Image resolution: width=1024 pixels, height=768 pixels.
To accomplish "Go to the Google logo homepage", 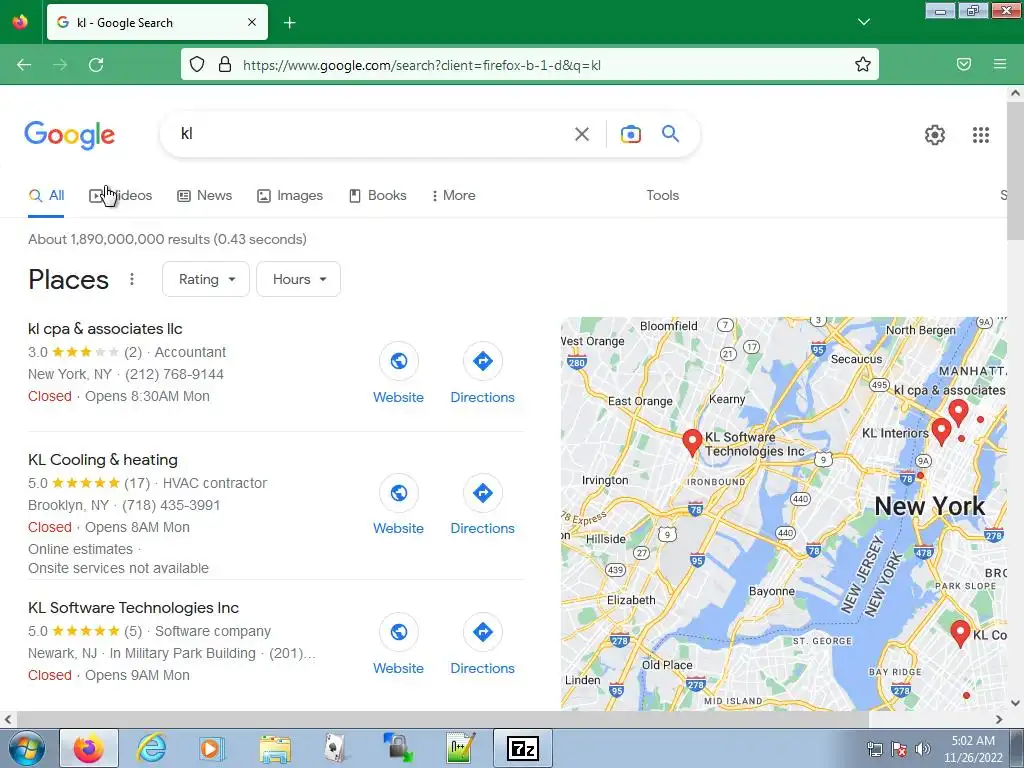I will tap(70, 135).
